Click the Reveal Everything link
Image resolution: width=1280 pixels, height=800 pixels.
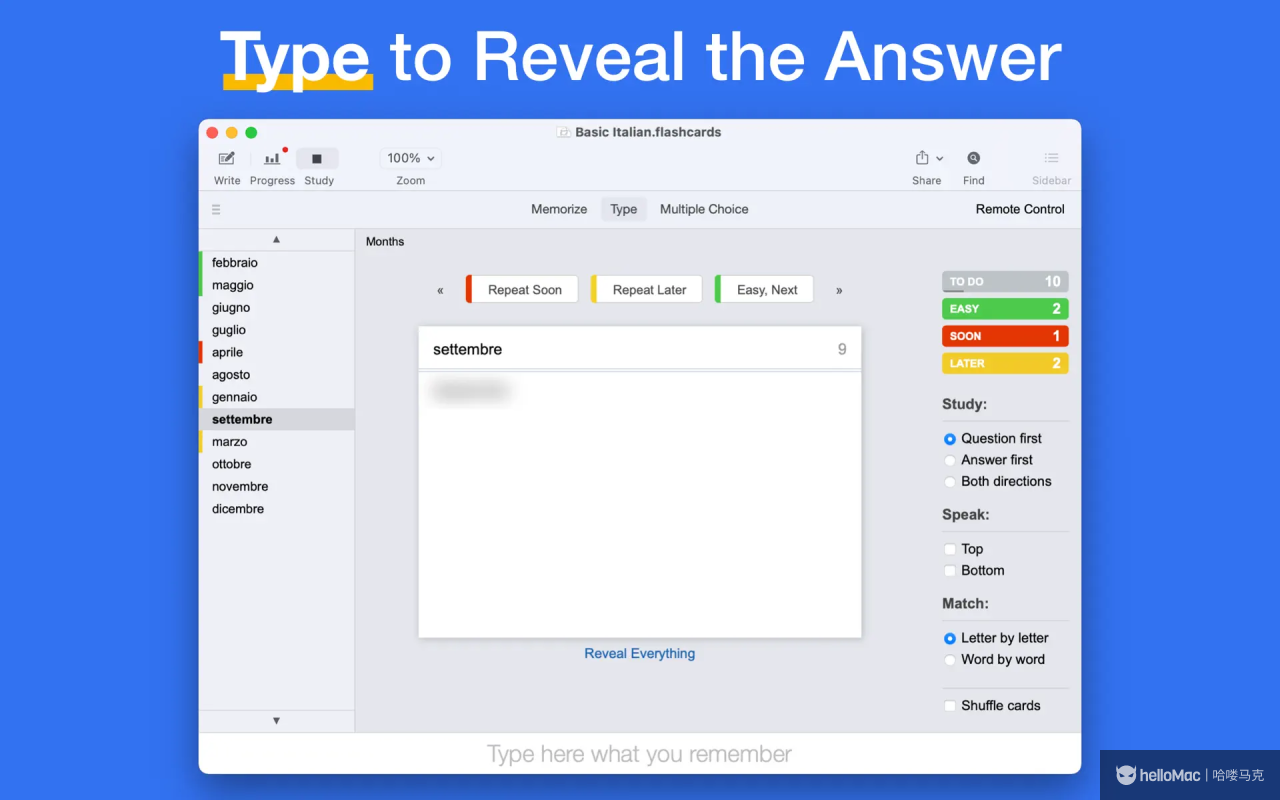(640, 654)
